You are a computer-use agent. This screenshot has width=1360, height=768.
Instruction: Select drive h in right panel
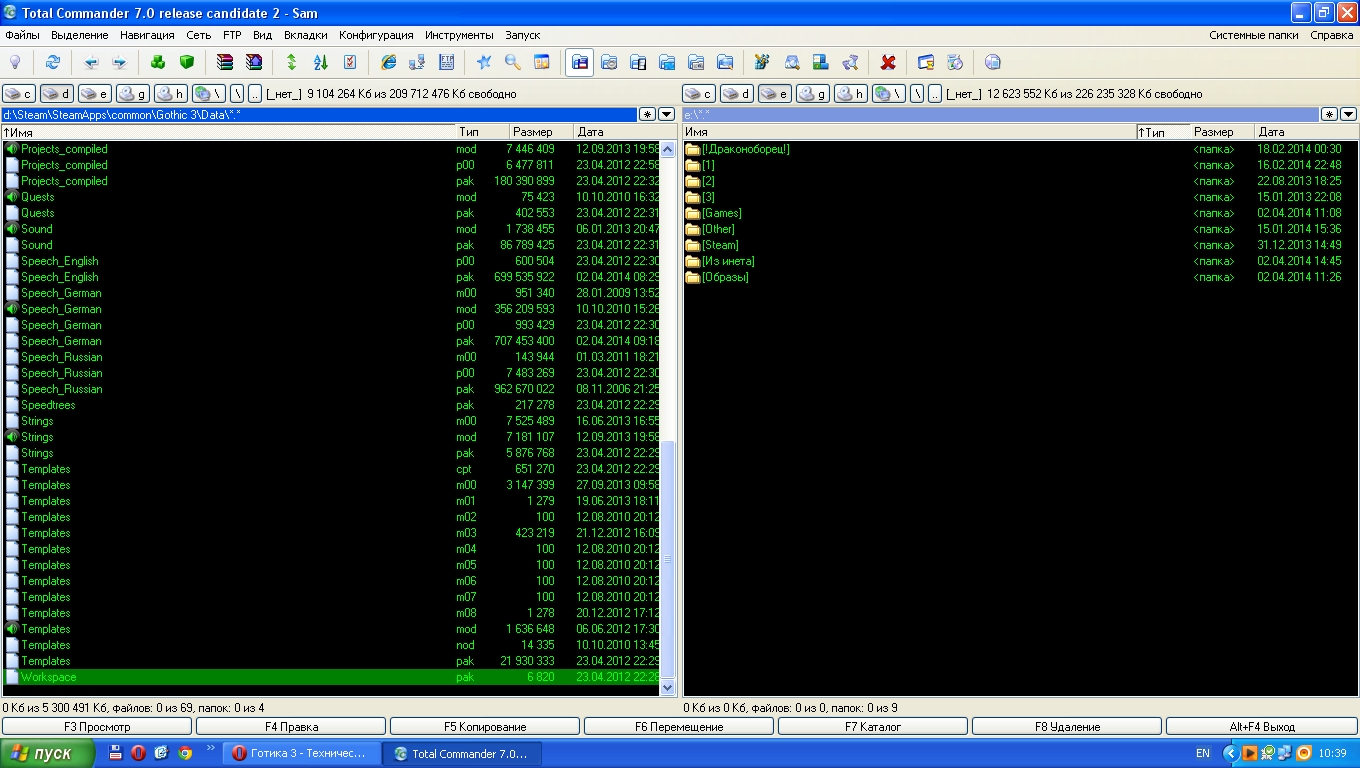point(851,94)
